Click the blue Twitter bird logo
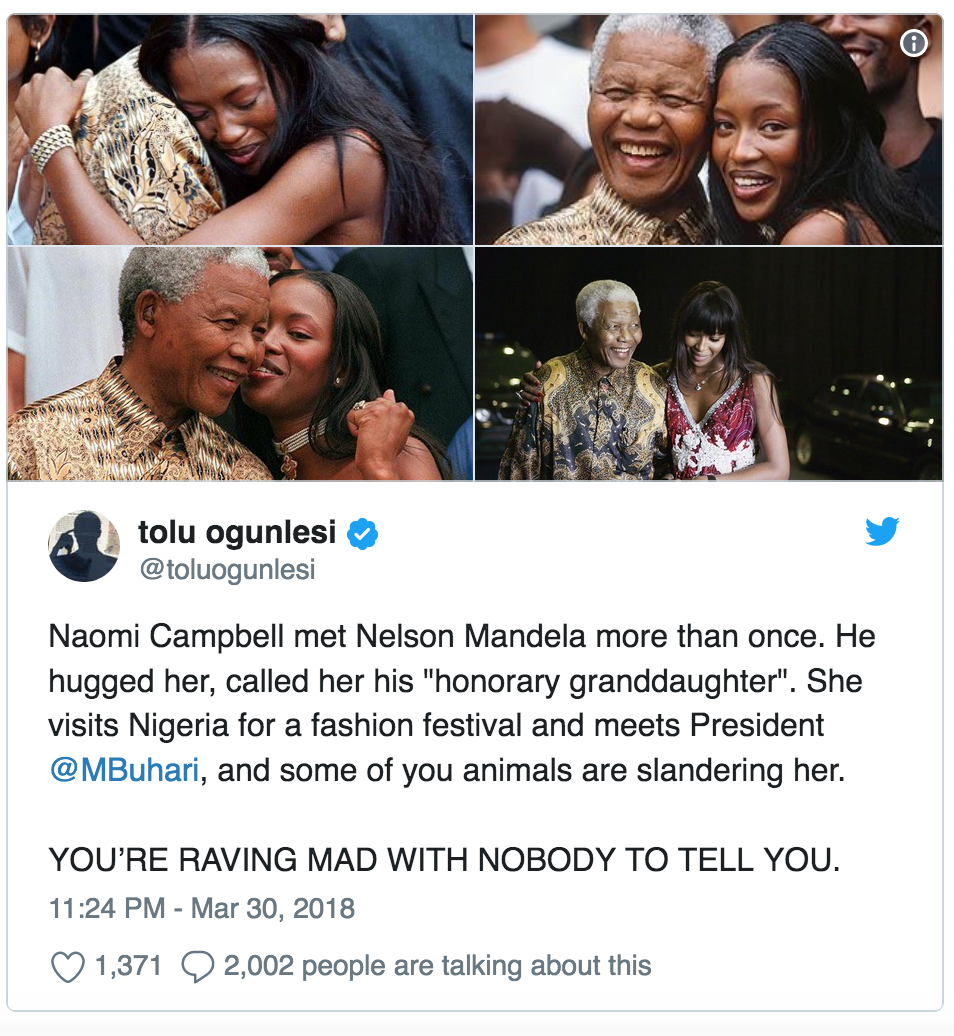The height and width of the screenshot is (1036, 954). (x=882, y=532)
